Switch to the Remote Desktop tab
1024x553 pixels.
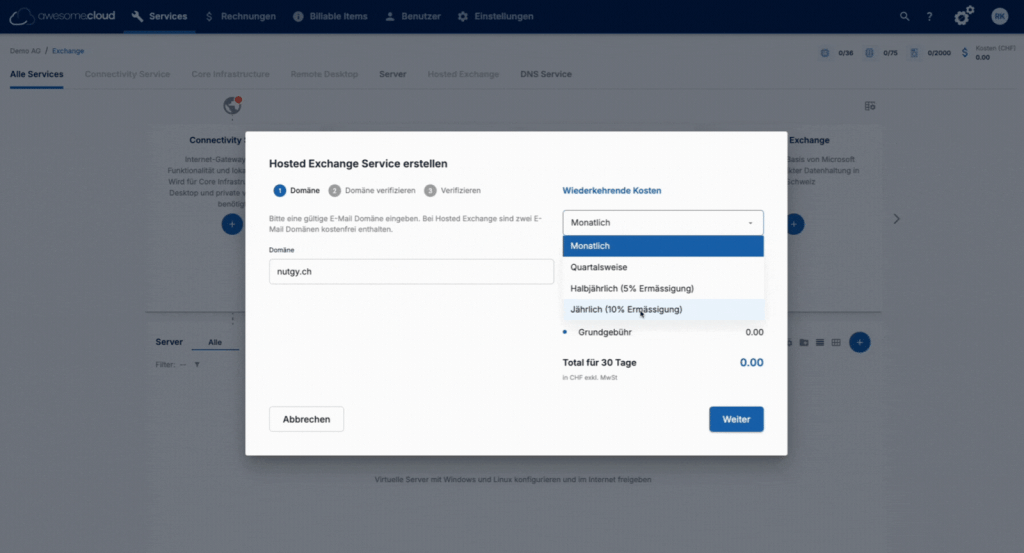[325, 74]
